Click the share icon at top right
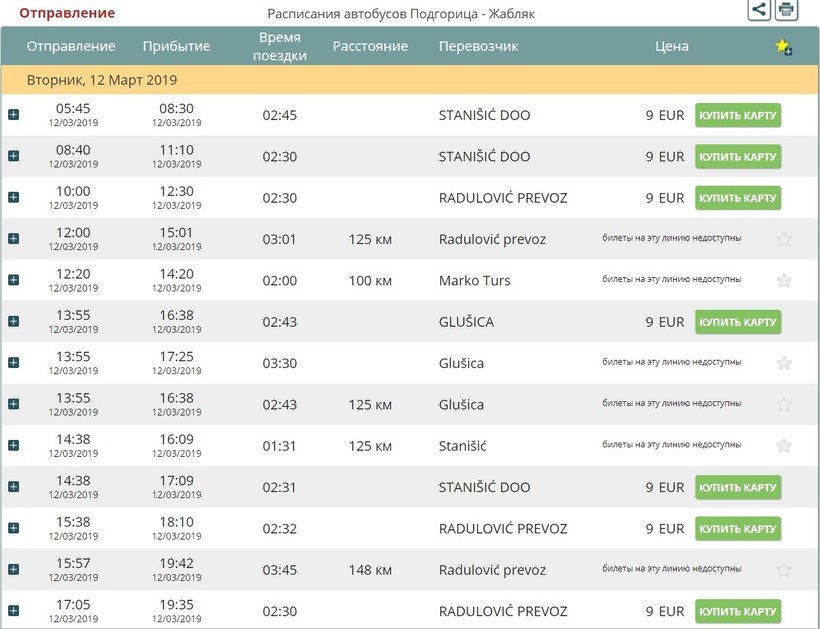The width and height of the screenshot is (820, 629). pyautogui.click(x=759, y=10)
